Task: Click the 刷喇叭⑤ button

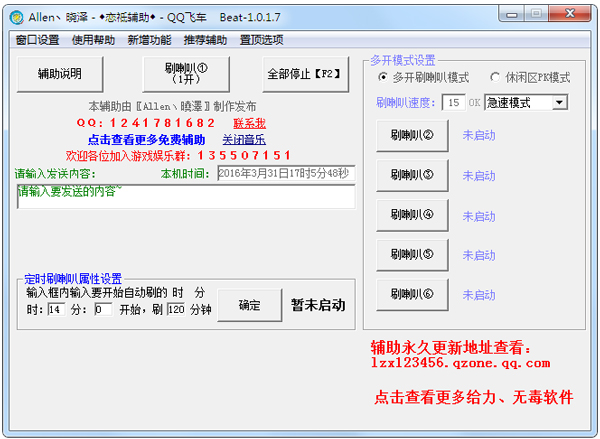Action: [x=412, y=255]
